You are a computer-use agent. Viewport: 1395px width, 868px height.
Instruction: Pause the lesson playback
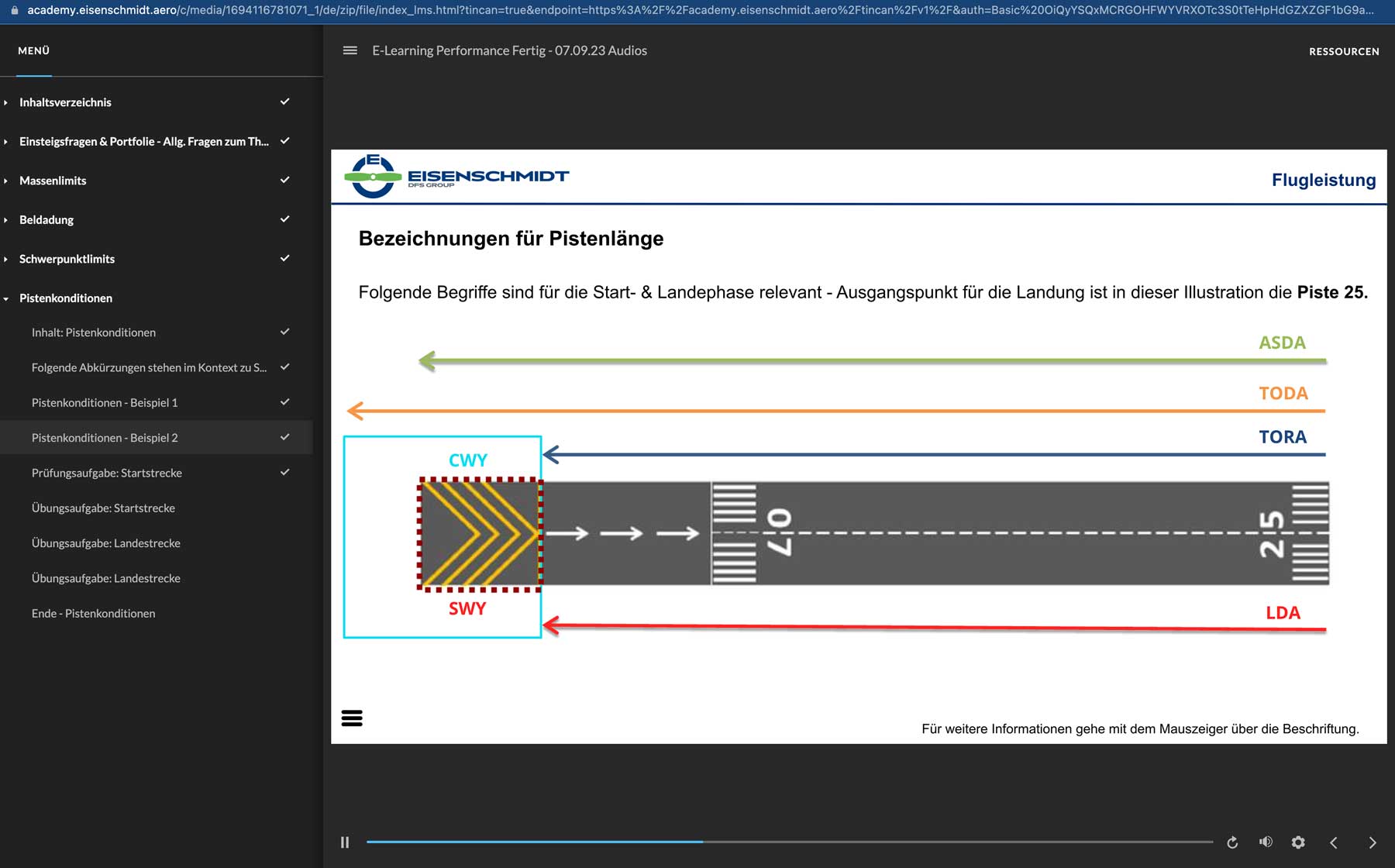345,842
